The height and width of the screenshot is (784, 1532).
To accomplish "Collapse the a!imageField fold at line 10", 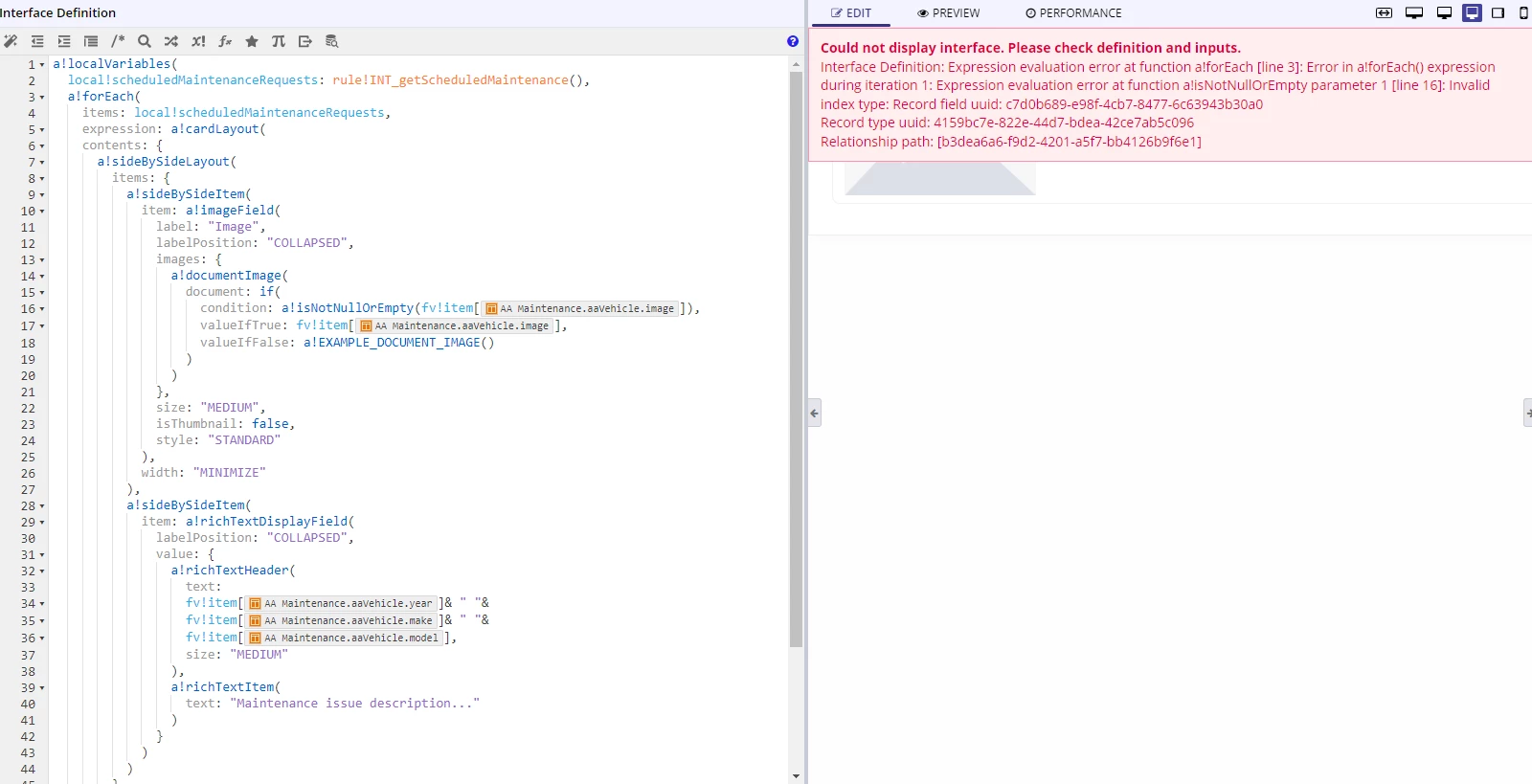I will pos(42,212).
